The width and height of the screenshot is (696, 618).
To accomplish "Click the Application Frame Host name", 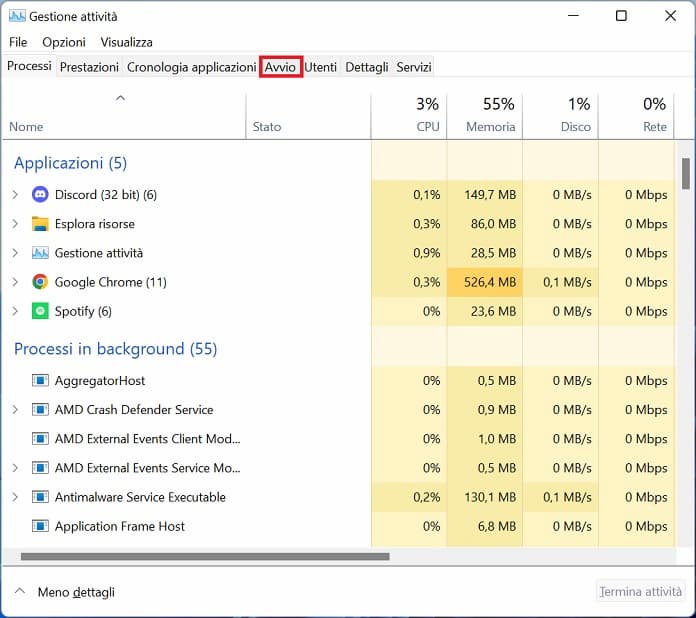I will pyautogui.click(x=120, y=526).
